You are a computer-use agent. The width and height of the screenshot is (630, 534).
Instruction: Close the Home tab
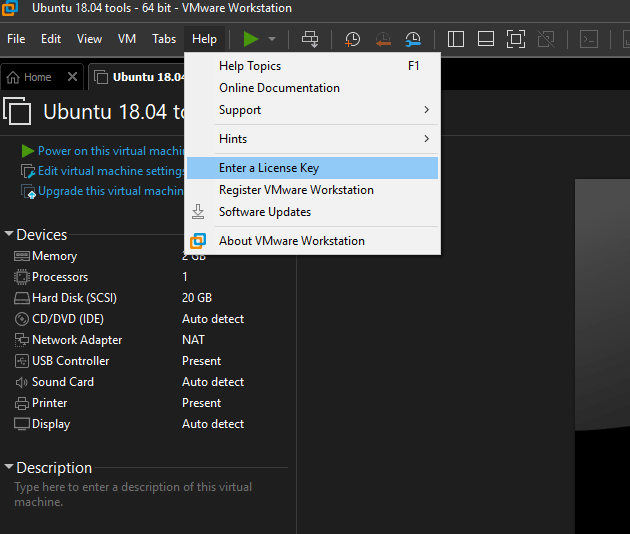pyautogui.click(x=72, y=76)
